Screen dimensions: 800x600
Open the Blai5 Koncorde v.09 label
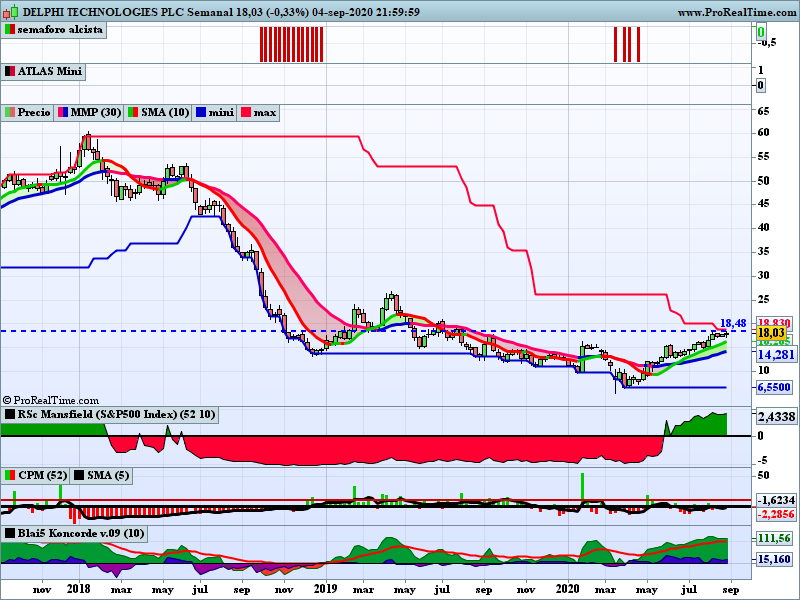[x=81, y=534]
